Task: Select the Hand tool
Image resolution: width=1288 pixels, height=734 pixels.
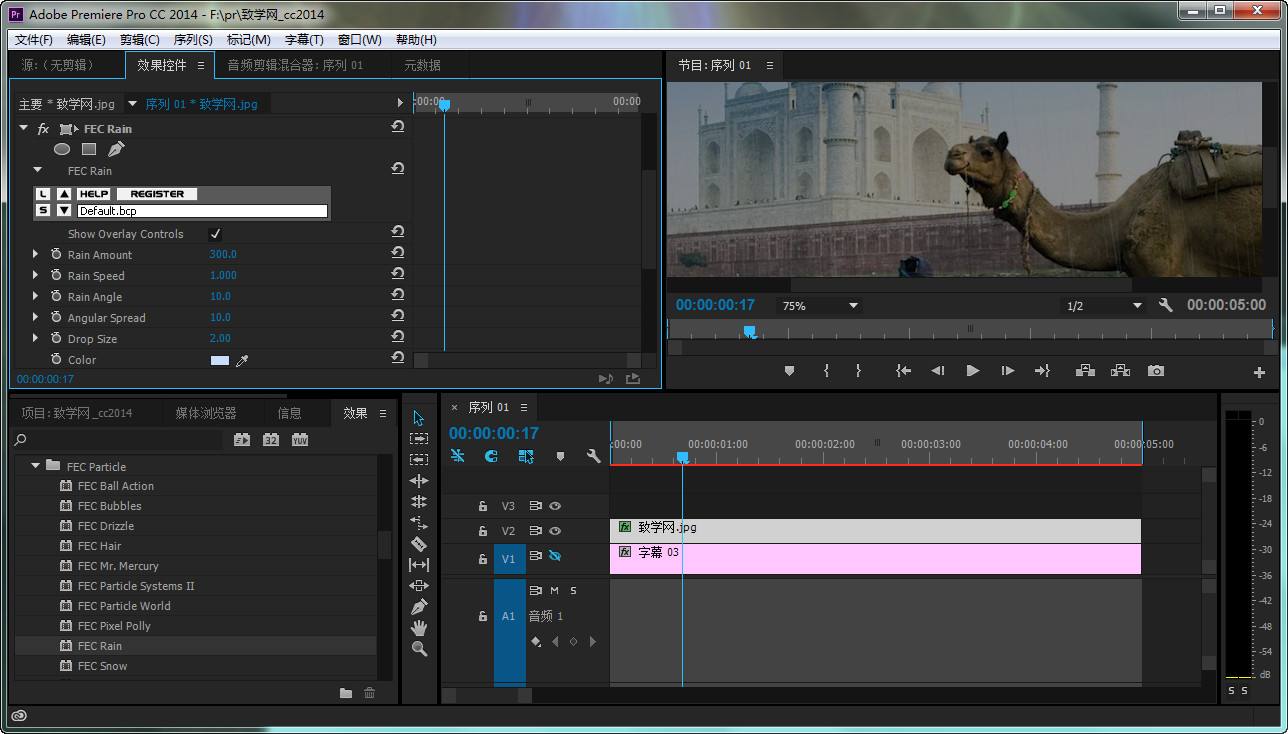Action: pos(419,628)
